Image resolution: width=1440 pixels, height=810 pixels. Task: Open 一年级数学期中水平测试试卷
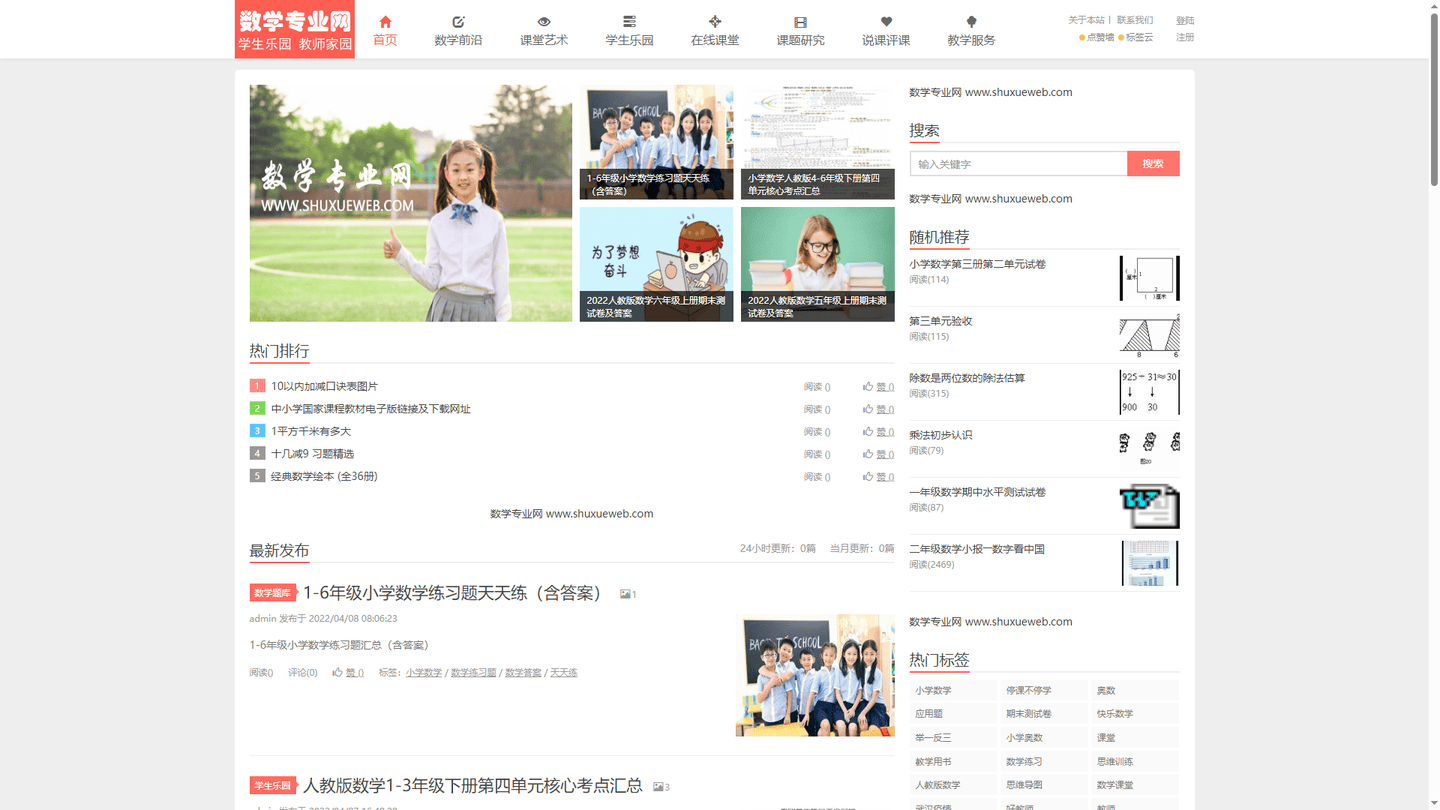pyautogui.click(x=977, y=492)
